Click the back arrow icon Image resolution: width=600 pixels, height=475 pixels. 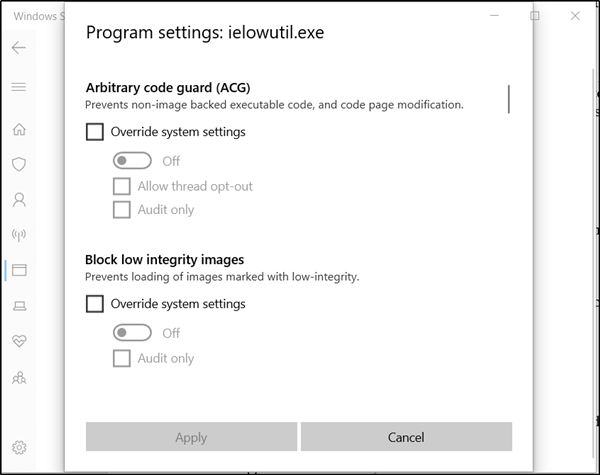pos(19,47)
